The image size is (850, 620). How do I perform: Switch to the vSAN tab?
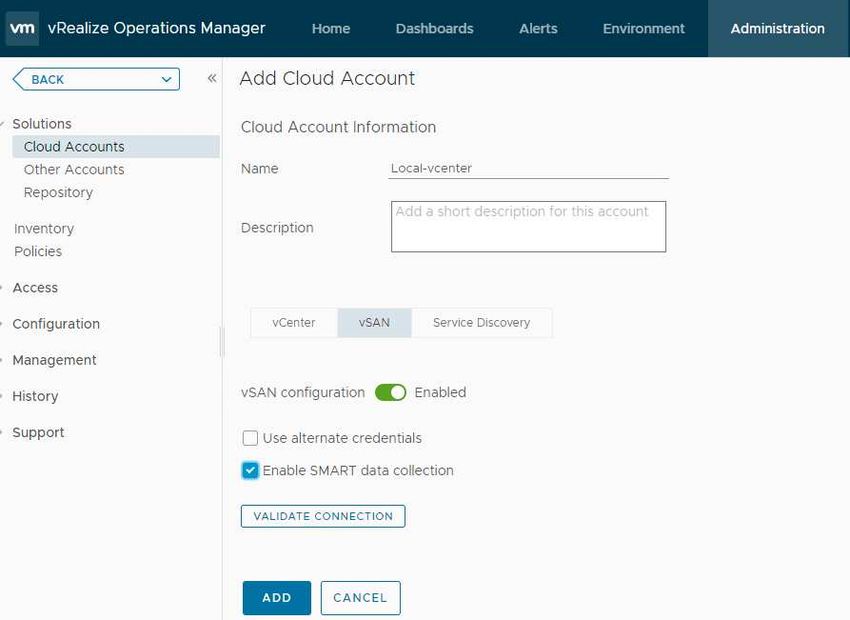pos(374,322)
